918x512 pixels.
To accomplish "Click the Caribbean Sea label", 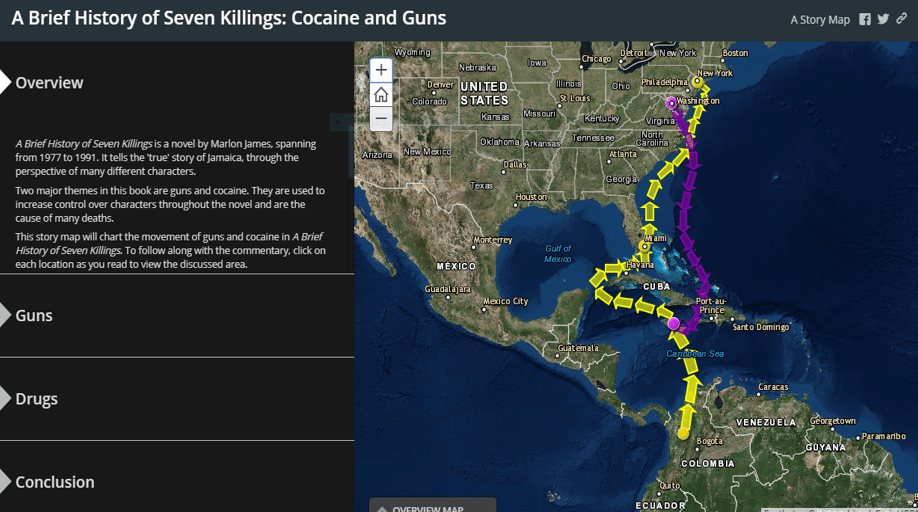I will [x=695, y=353].
